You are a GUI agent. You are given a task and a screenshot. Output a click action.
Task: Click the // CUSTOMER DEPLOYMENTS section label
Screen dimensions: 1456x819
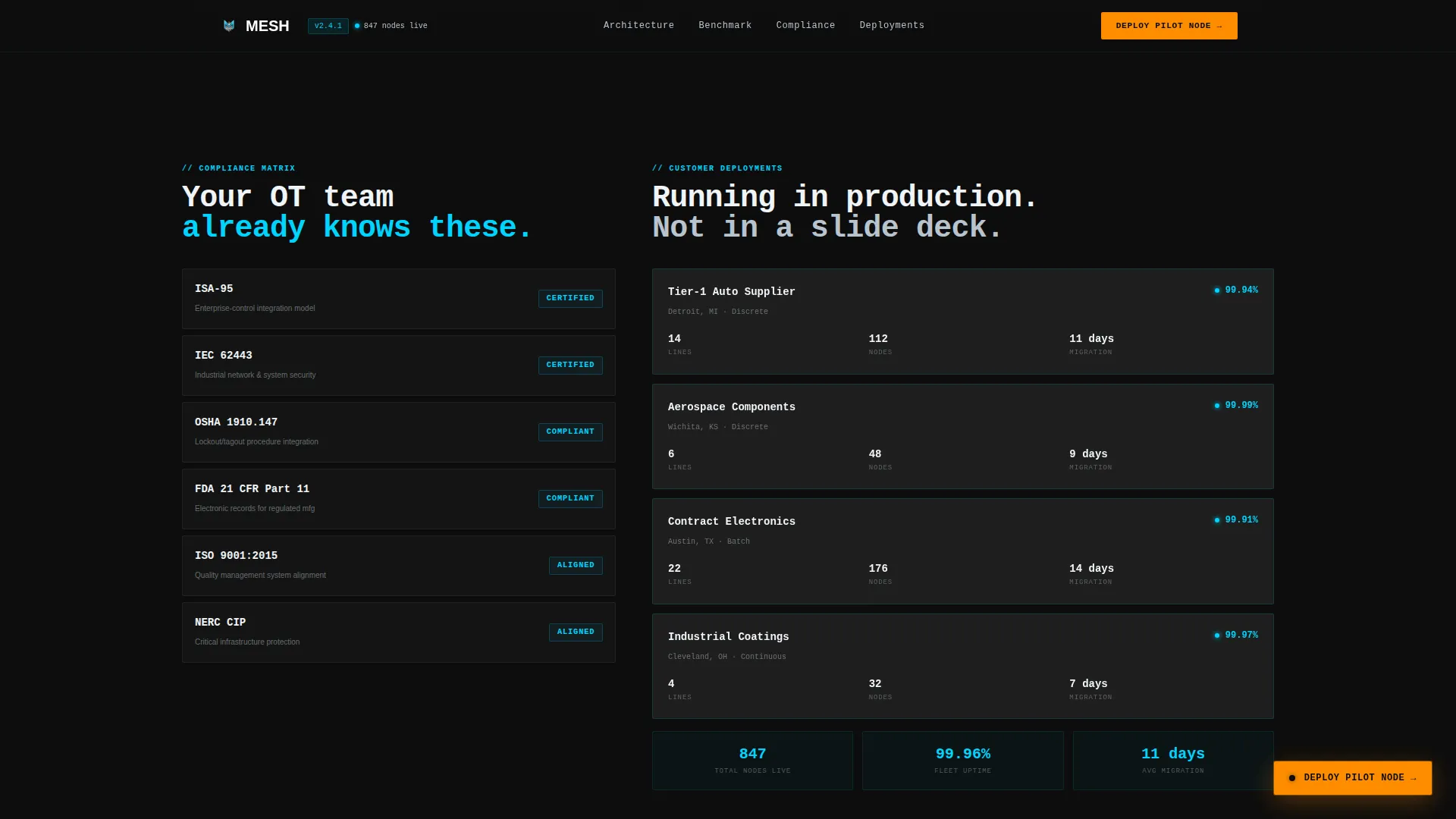(x=717, y=168)
